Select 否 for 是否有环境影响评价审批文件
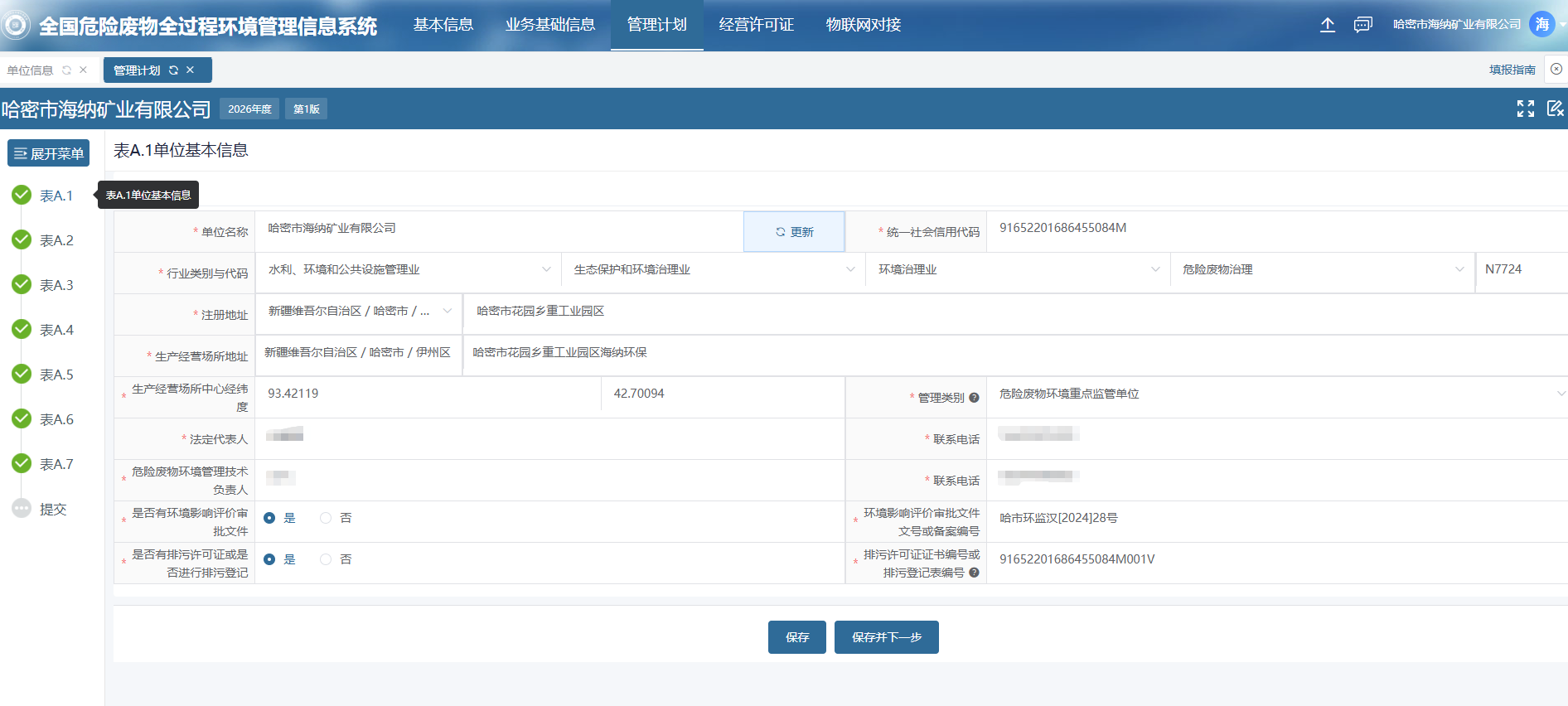This screenshot has height=706, width=1568. [x=326, y=518]
